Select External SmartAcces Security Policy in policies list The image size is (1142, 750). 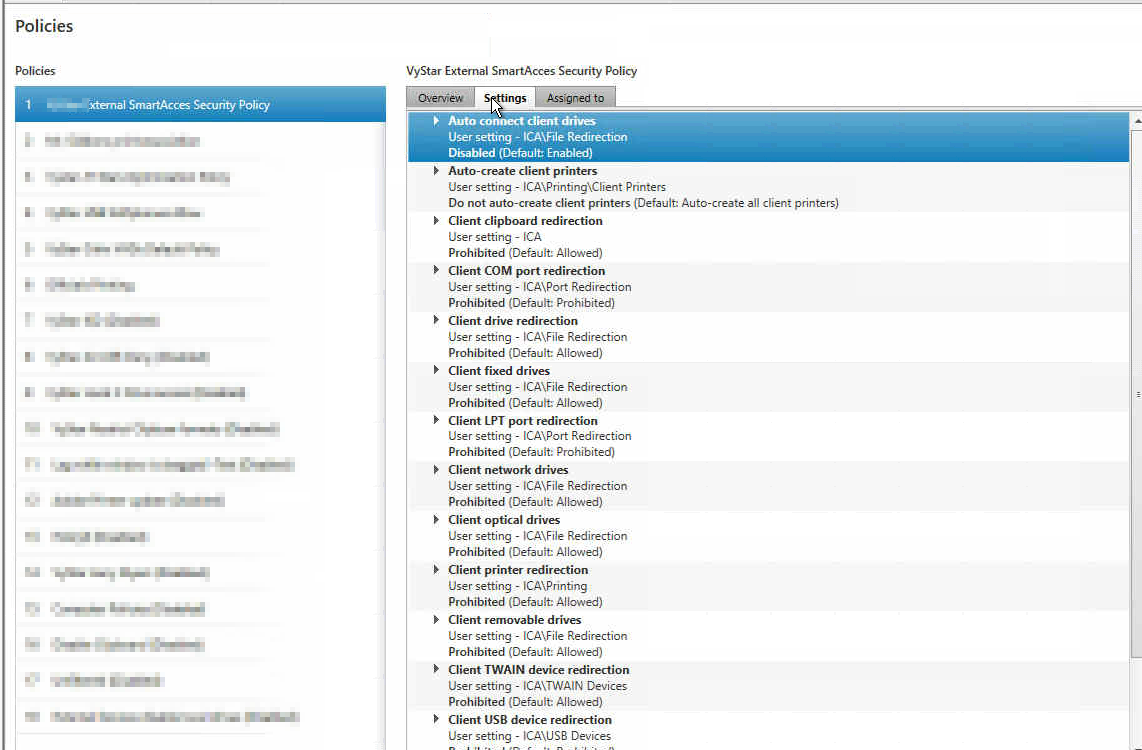tap(200, 105)
